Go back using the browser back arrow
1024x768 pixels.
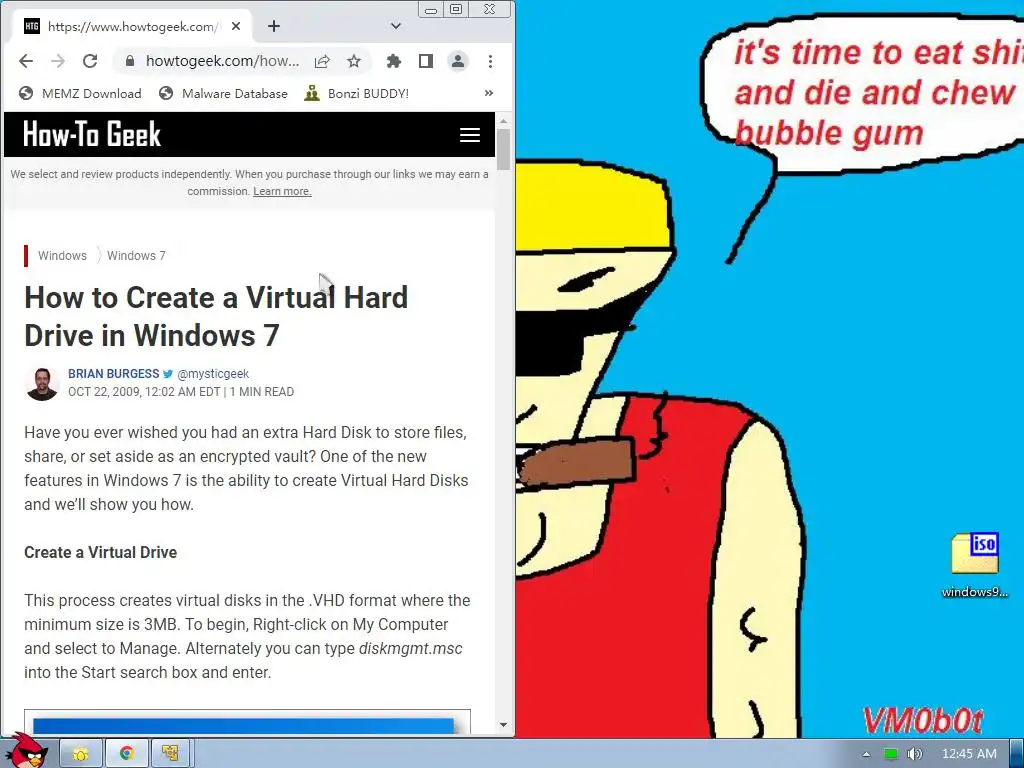[25, 61]
